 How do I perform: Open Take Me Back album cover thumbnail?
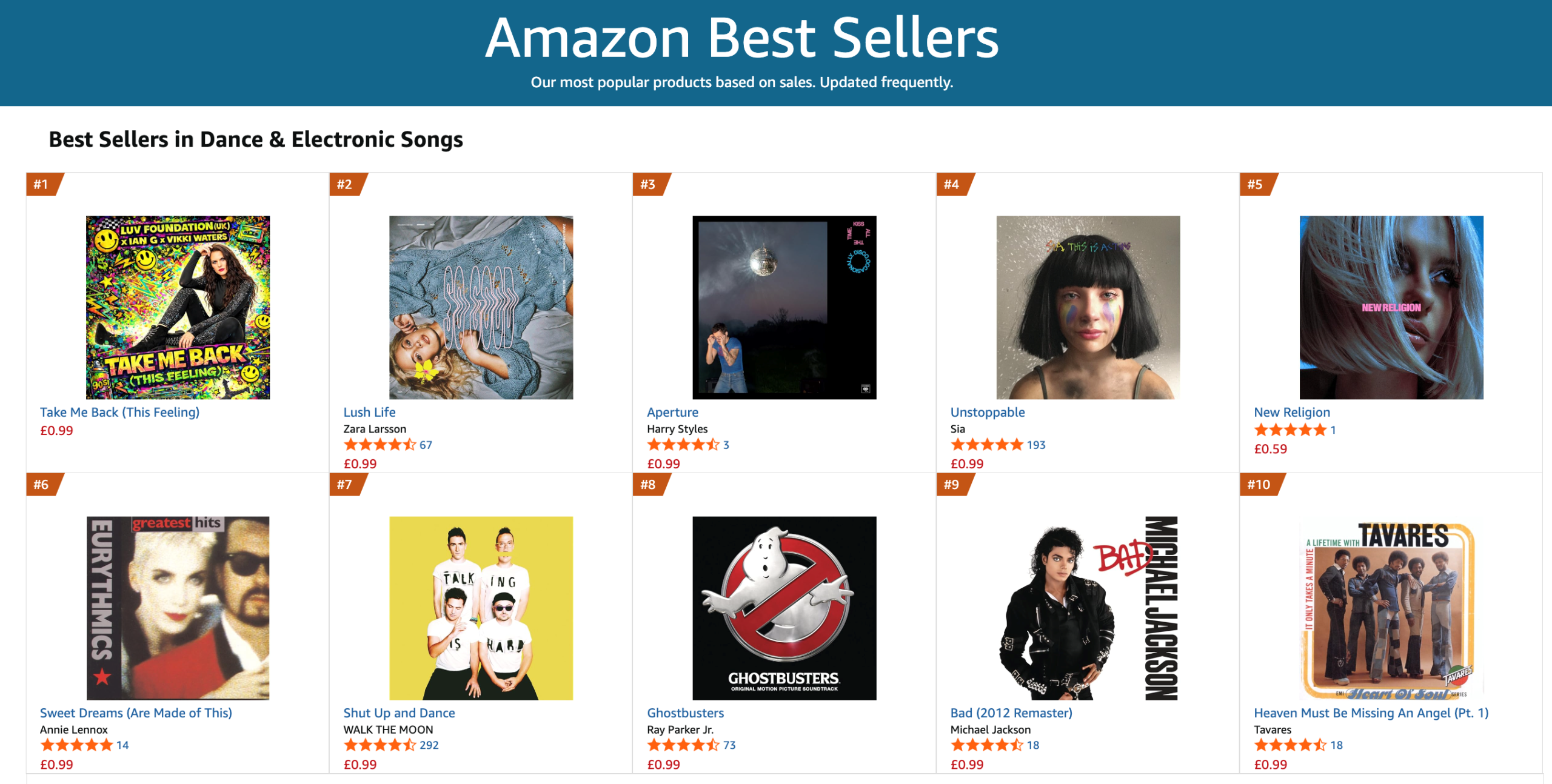[178, 307]
